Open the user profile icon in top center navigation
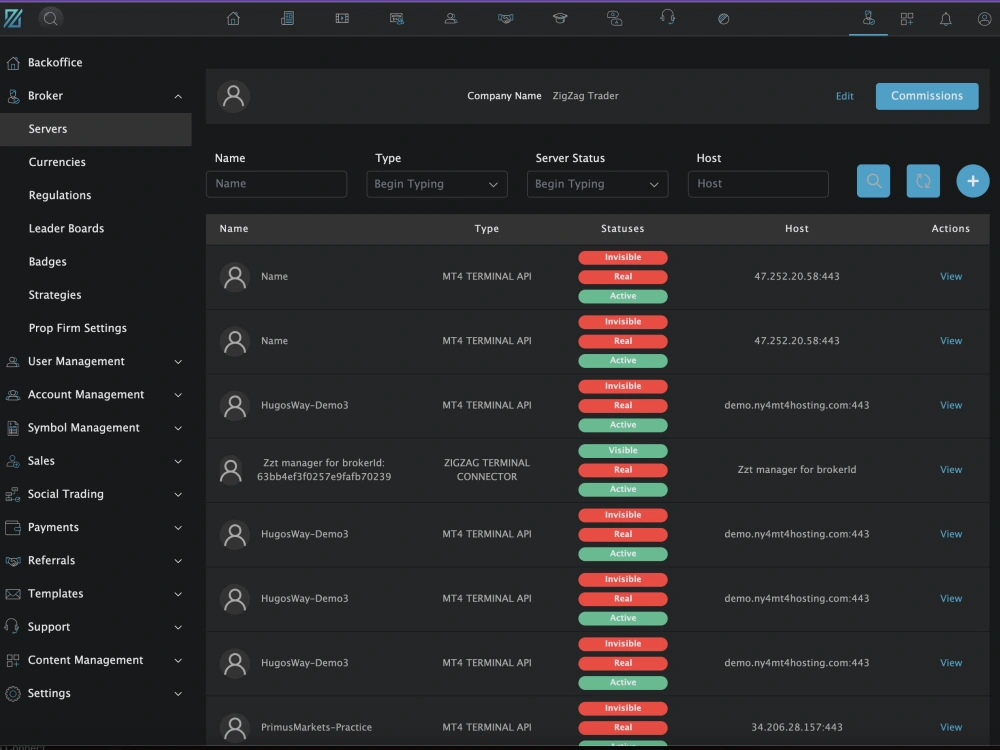 [x=451, y=18]
